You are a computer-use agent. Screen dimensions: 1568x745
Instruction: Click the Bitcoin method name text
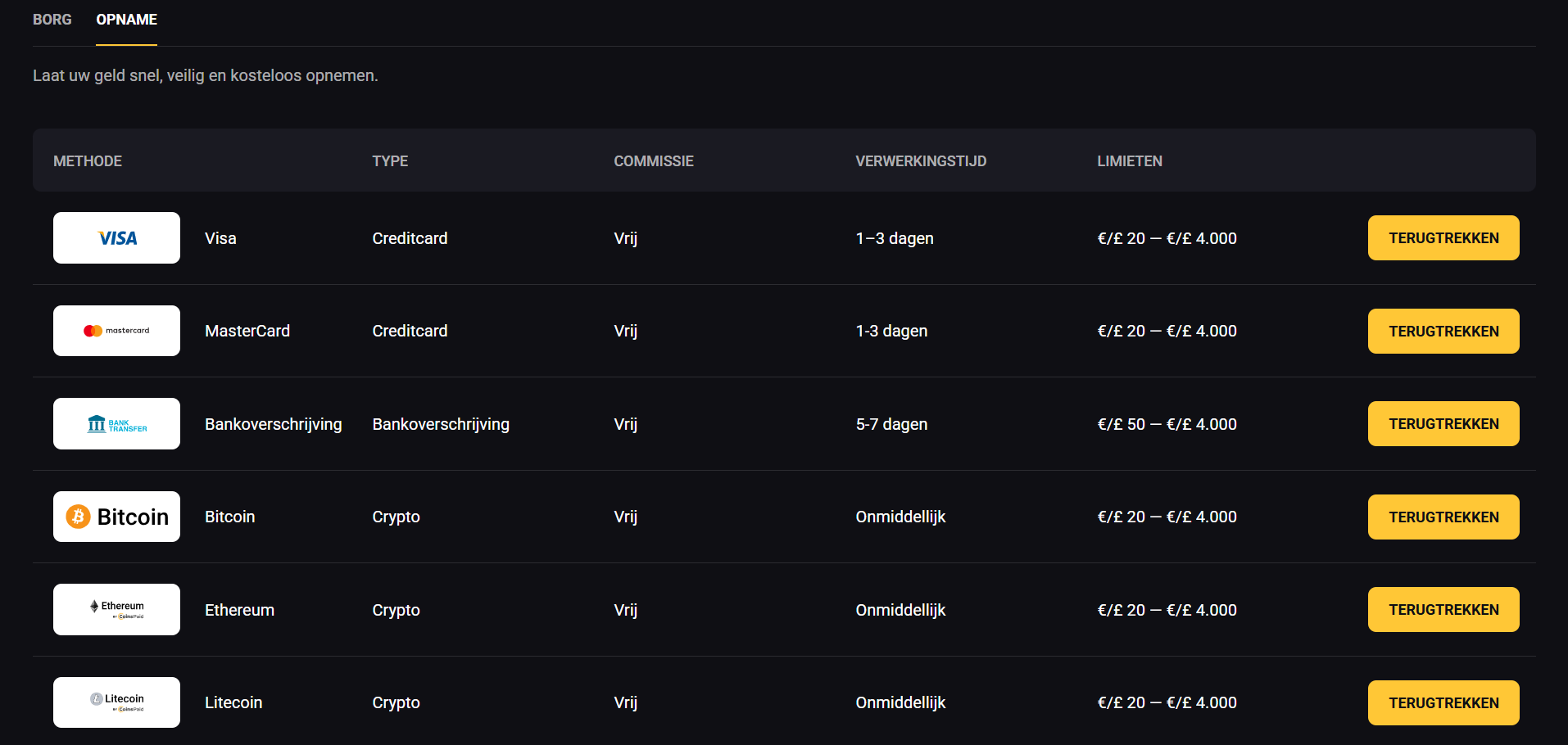click(x=229, y=517)
